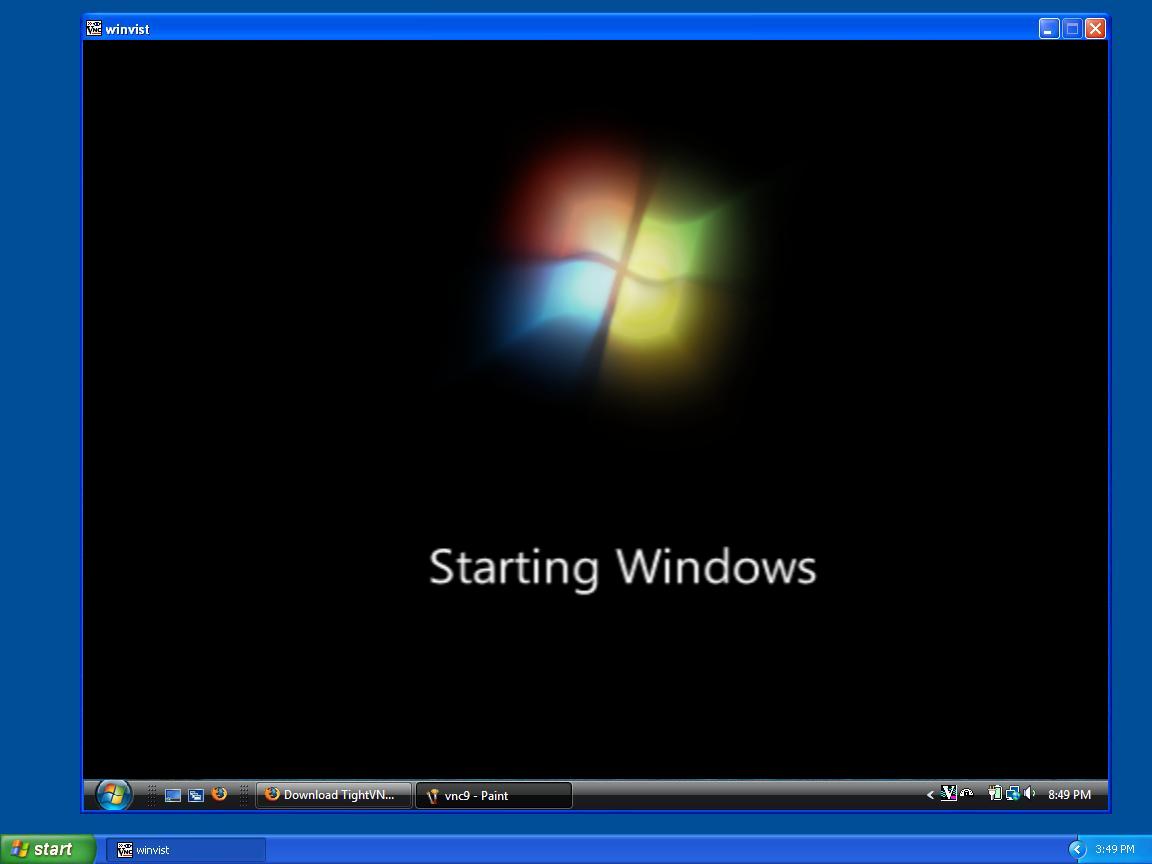1152x864 pixels.
Task: Click the Starting Windows text
Action: pyautogui.click(x=622, y=568)
